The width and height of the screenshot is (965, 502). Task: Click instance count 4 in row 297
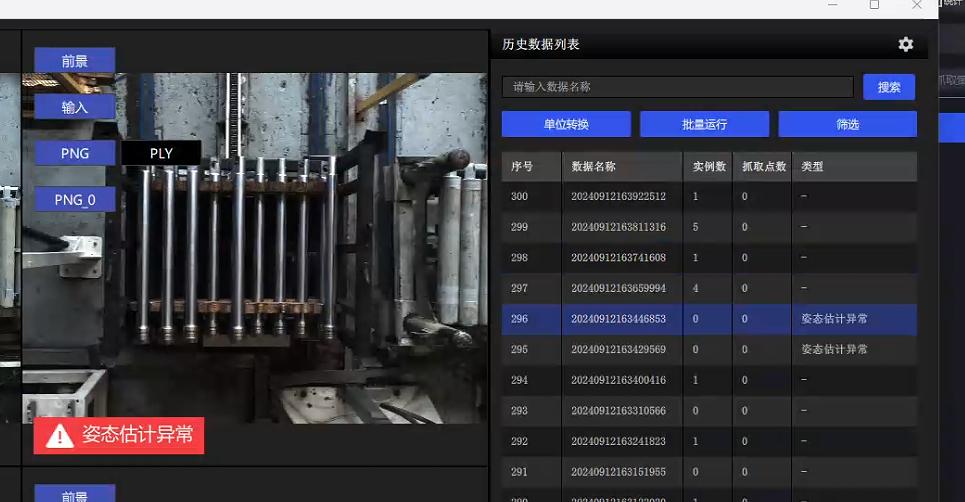[x=695, y=288]
